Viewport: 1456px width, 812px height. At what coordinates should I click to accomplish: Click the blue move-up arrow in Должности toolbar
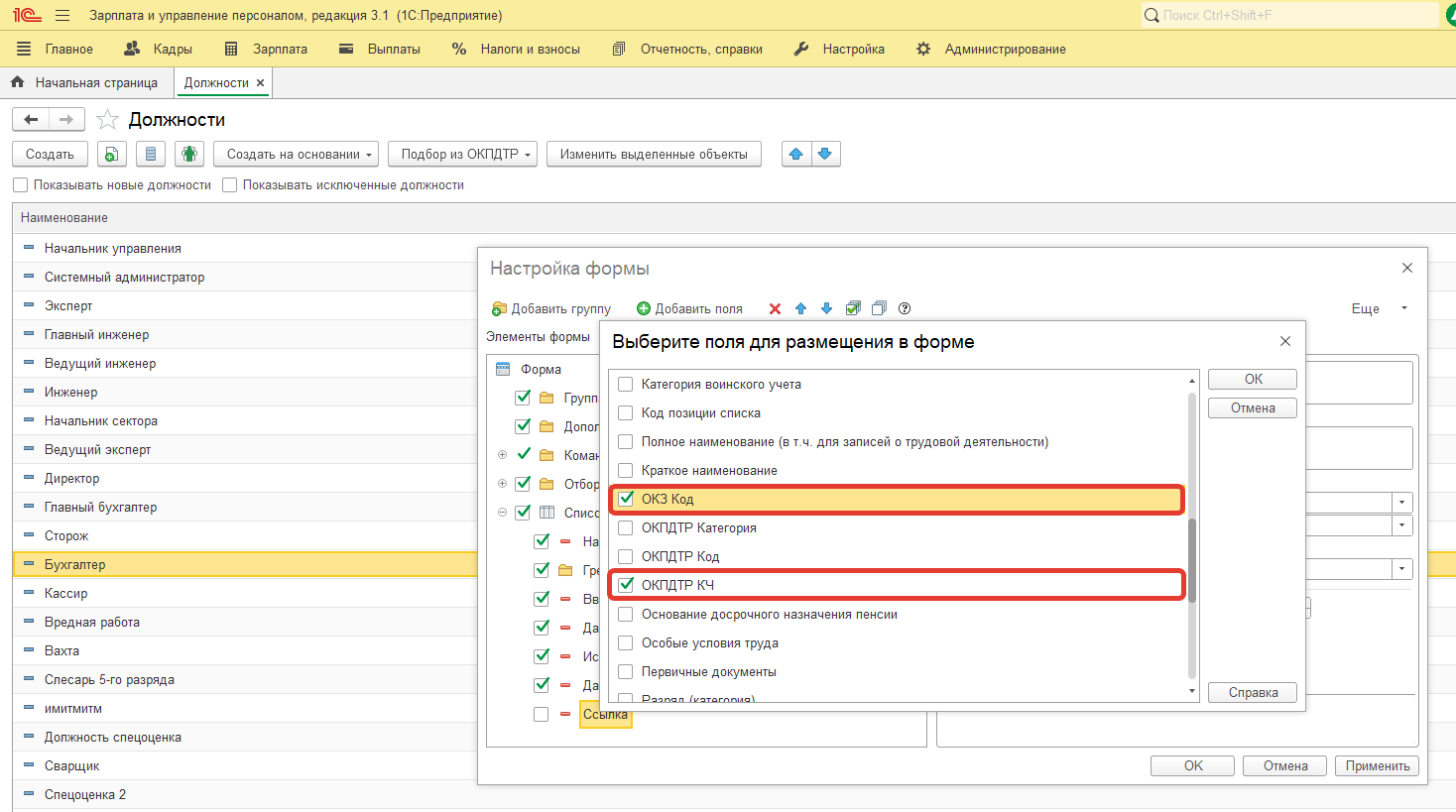click(795, 154)
